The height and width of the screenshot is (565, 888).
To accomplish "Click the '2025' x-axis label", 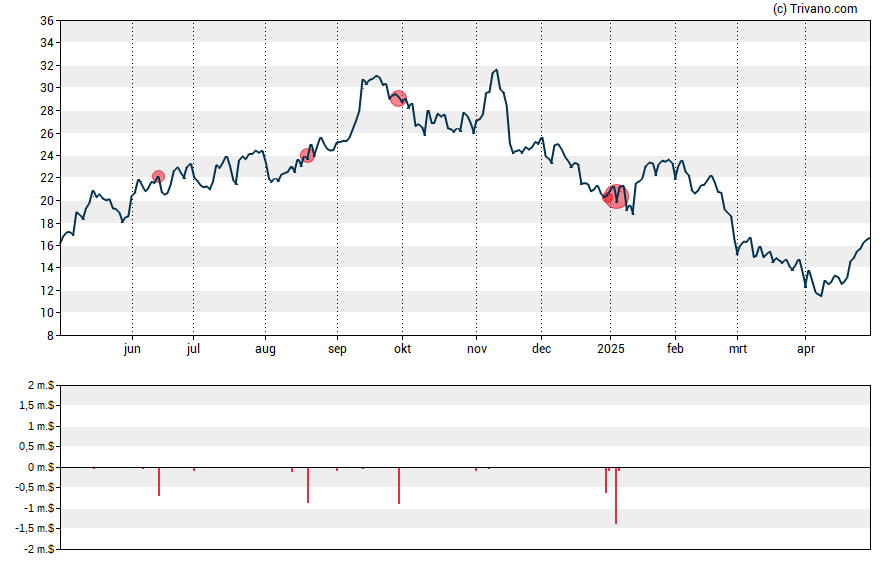I will (x=610, y=349).
